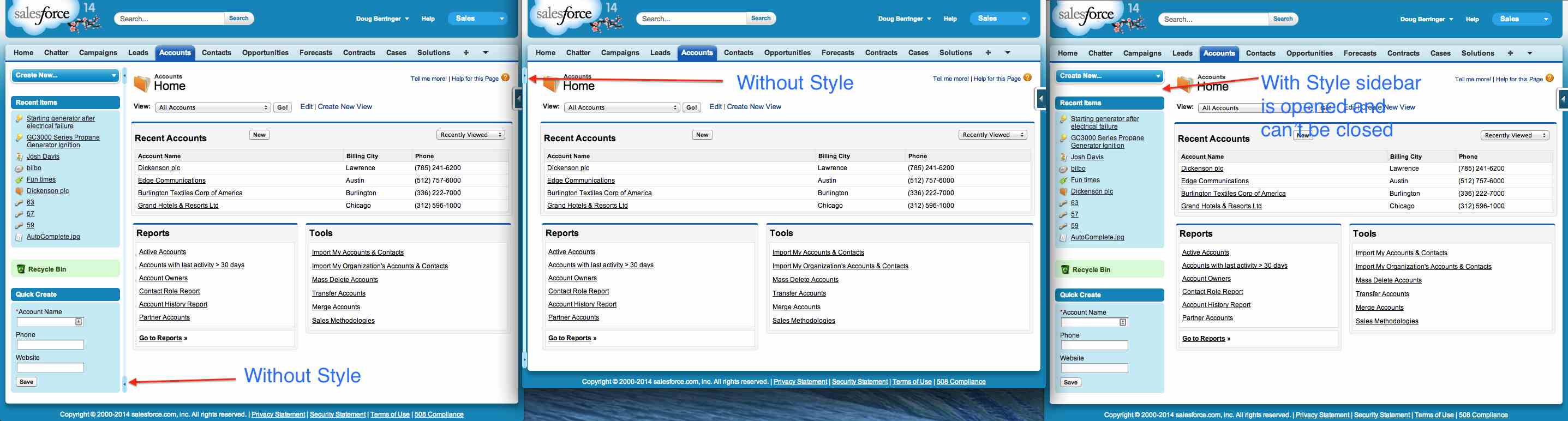The height and width of the screenshot is (421, 1568).
Task: Expand collapsed sidebar handle in middle screenshot
Action: tap(525, 76)
